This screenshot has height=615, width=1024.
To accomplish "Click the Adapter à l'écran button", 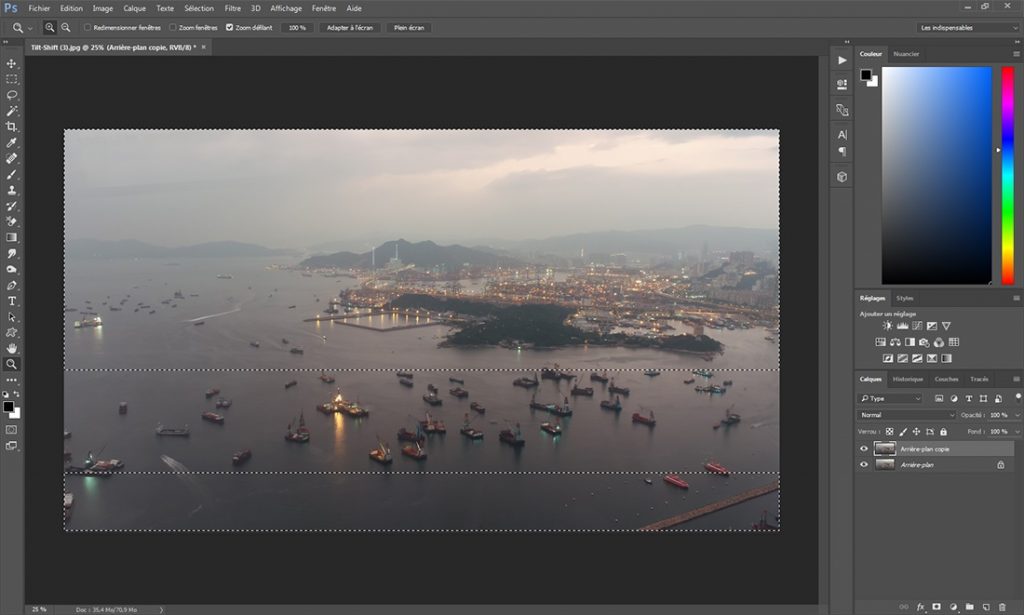I will (350, 28).
